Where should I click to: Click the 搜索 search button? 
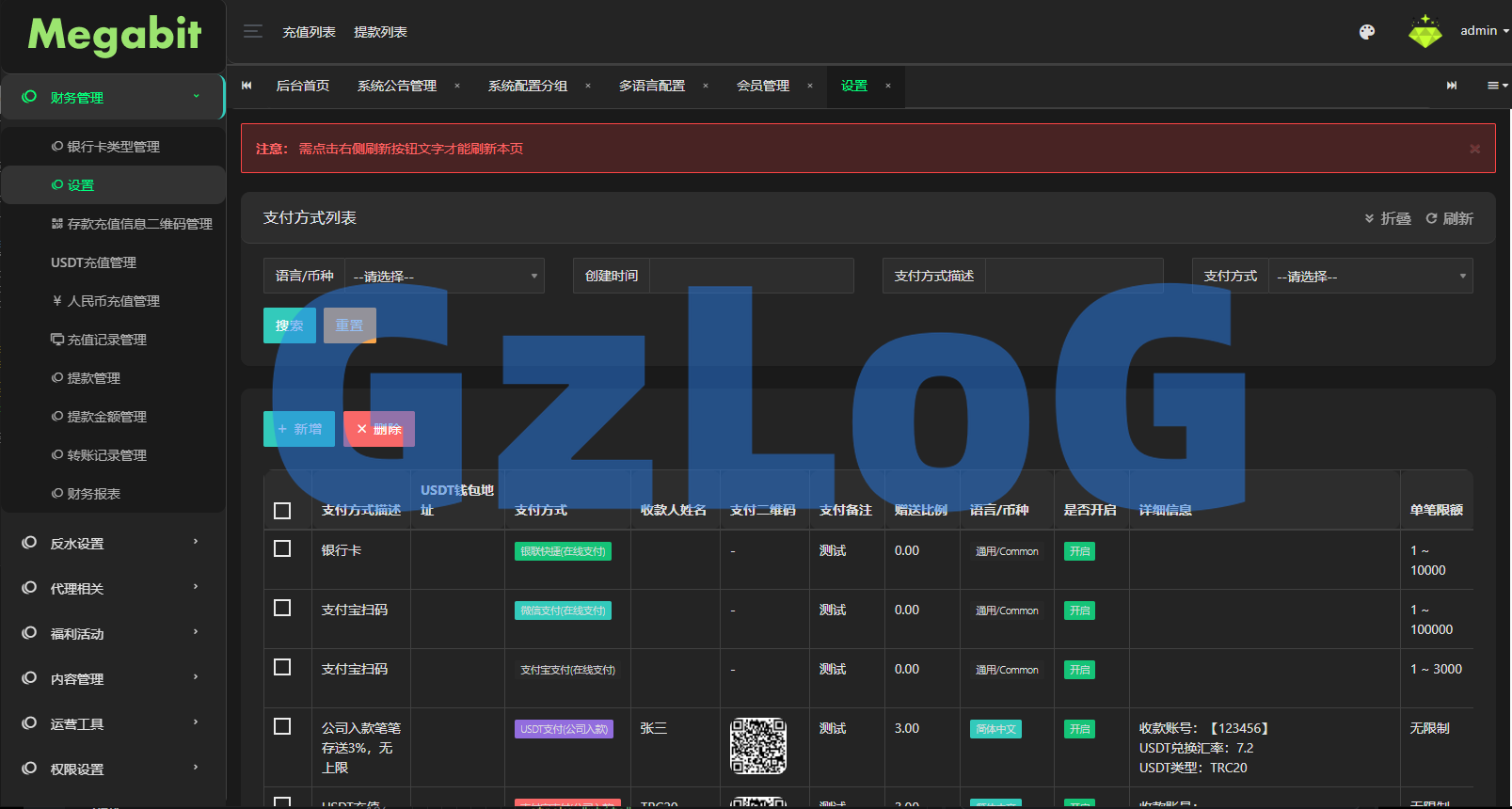[290, 325]
